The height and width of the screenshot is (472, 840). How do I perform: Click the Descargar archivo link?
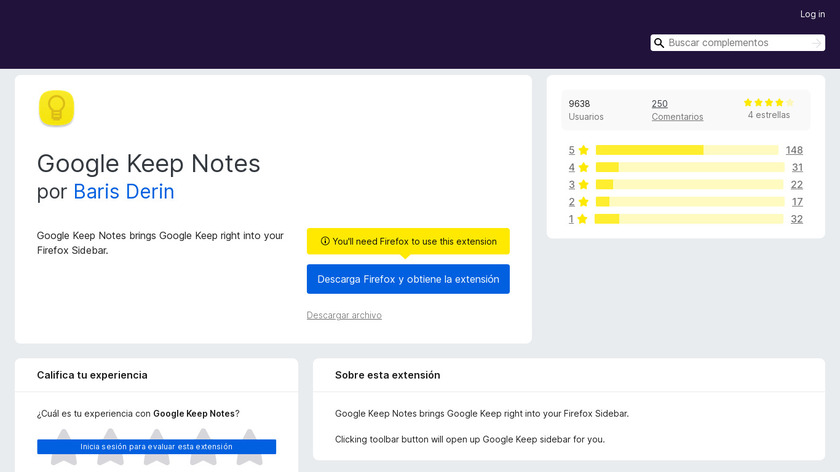click(344, 315)
